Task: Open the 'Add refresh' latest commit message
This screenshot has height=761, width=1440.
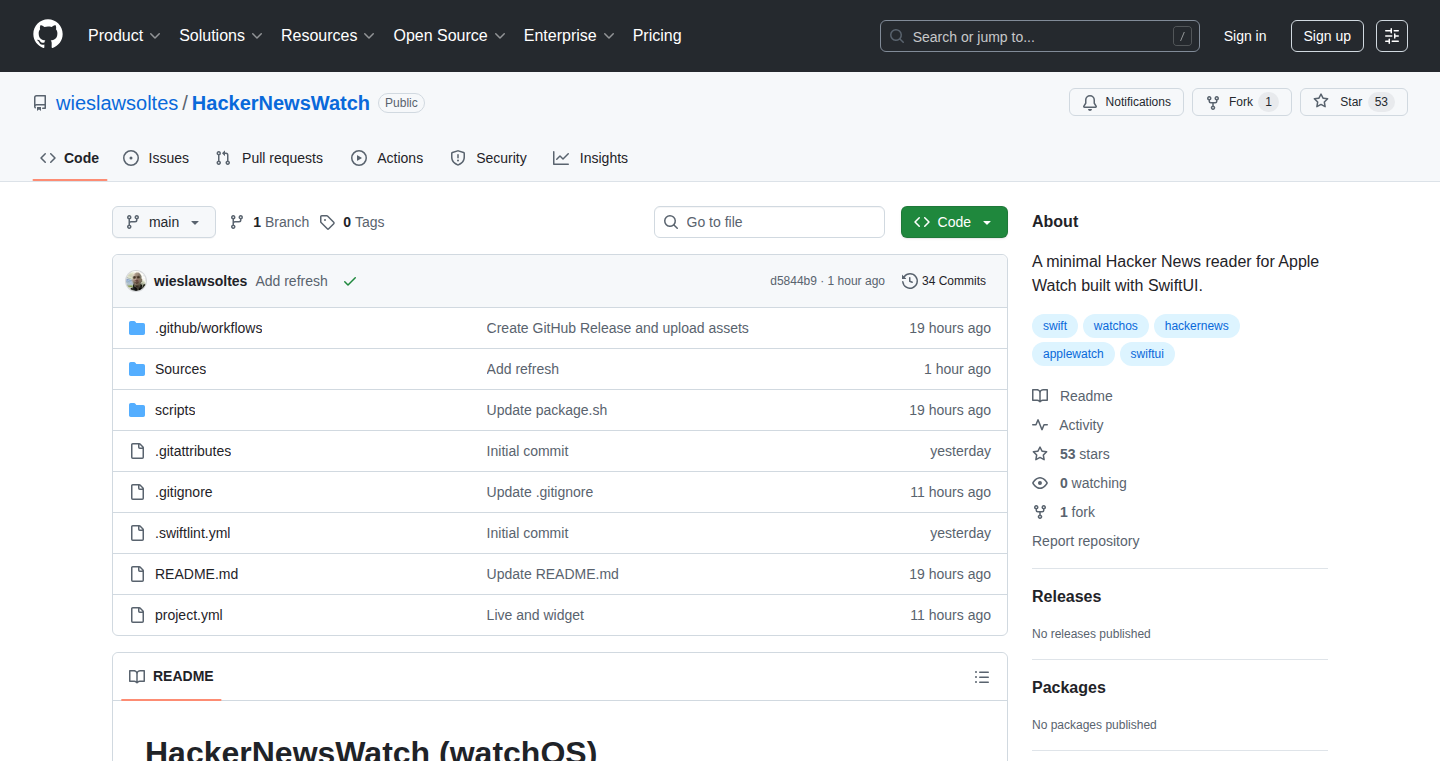Action: pos(292,281)
